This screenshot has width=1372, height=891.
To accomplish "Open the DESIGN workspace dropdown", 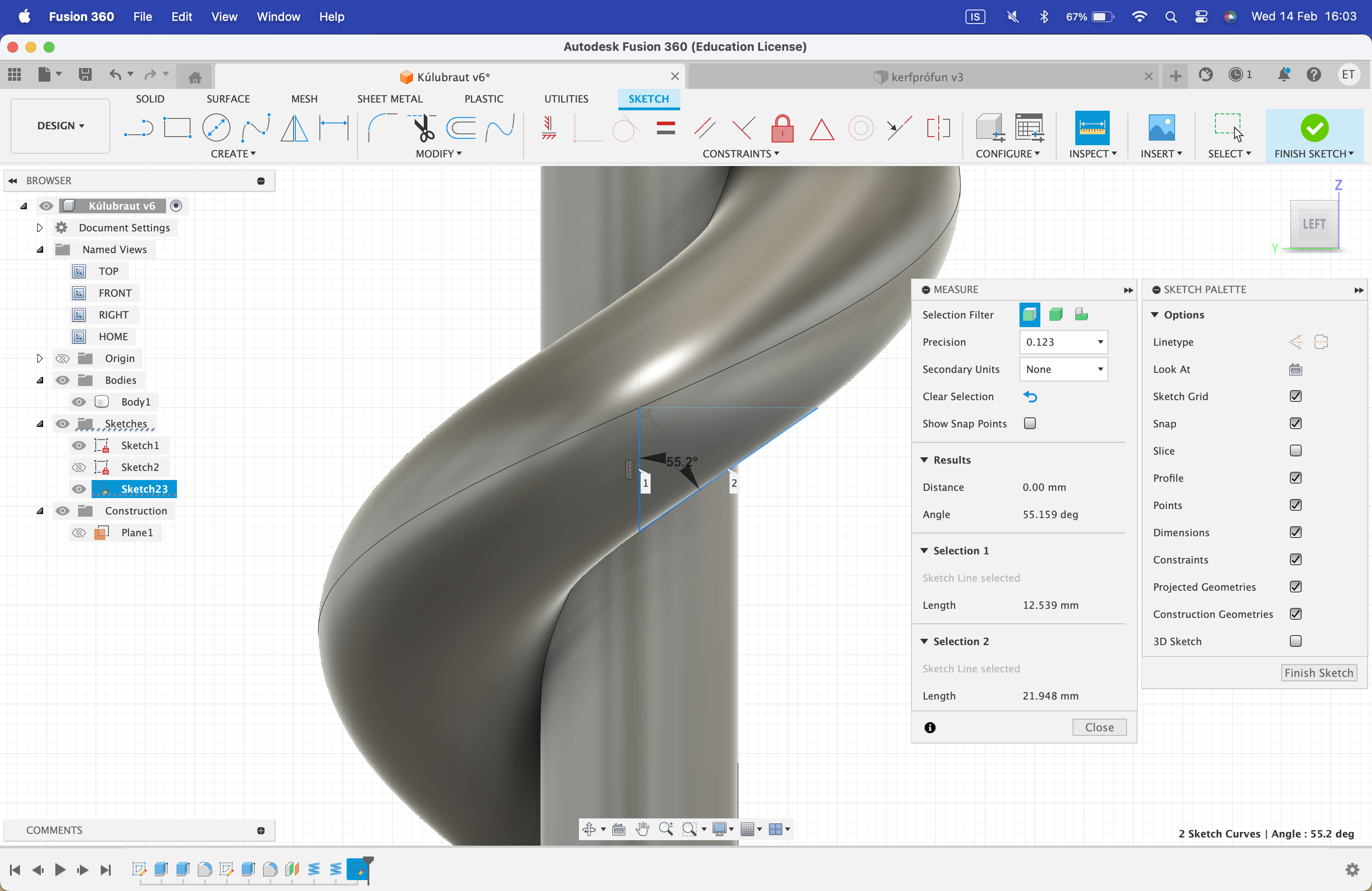I will pos(60,126).
